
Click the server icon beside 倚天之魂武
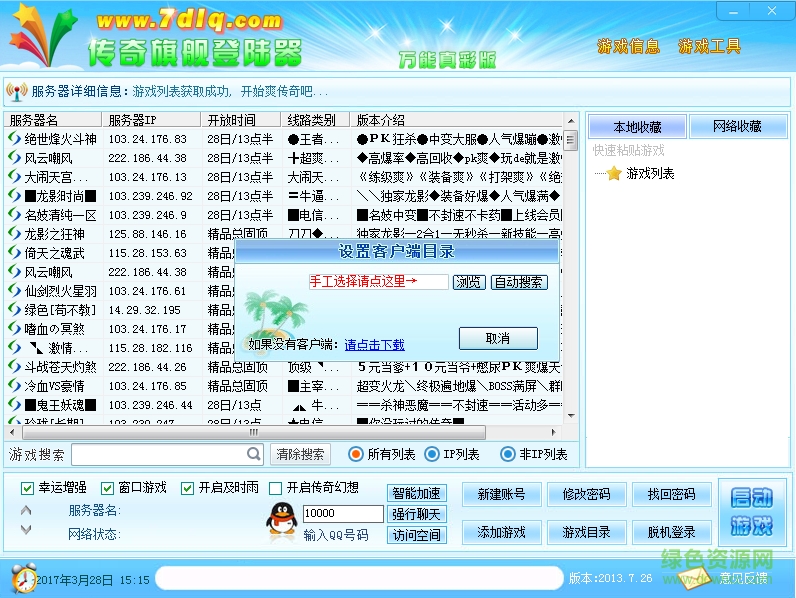15,253
